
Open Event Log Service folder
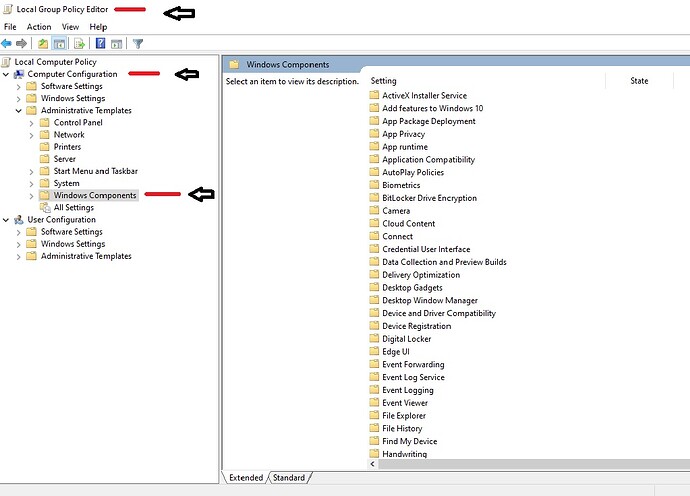point(413,377)
